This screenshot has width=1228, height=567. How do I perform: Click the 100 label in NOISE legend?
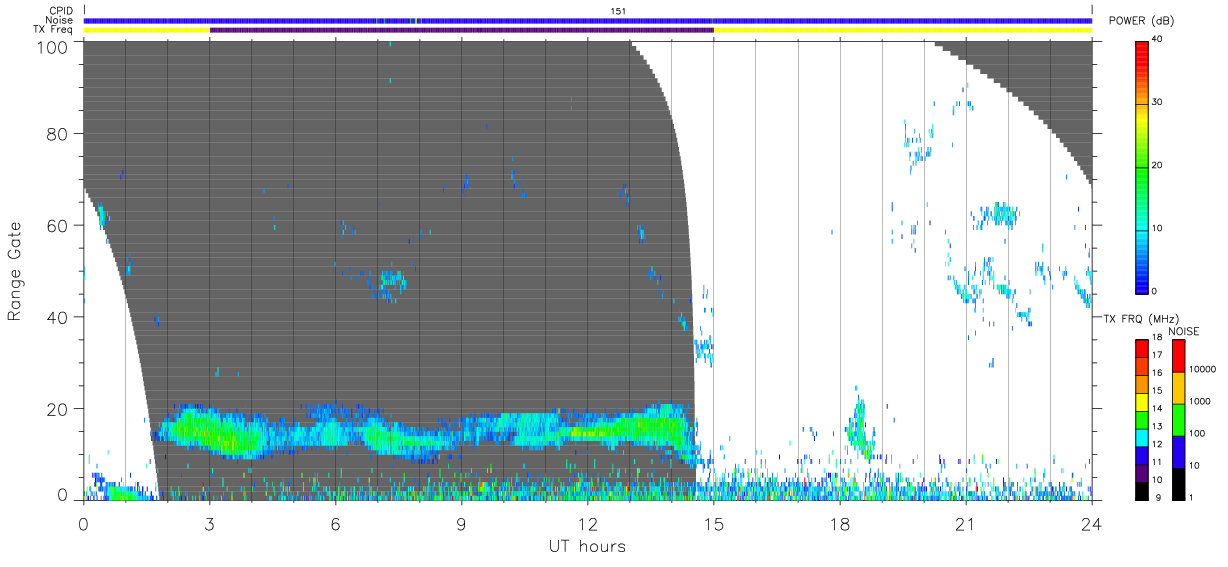[x=1196, y=433]
